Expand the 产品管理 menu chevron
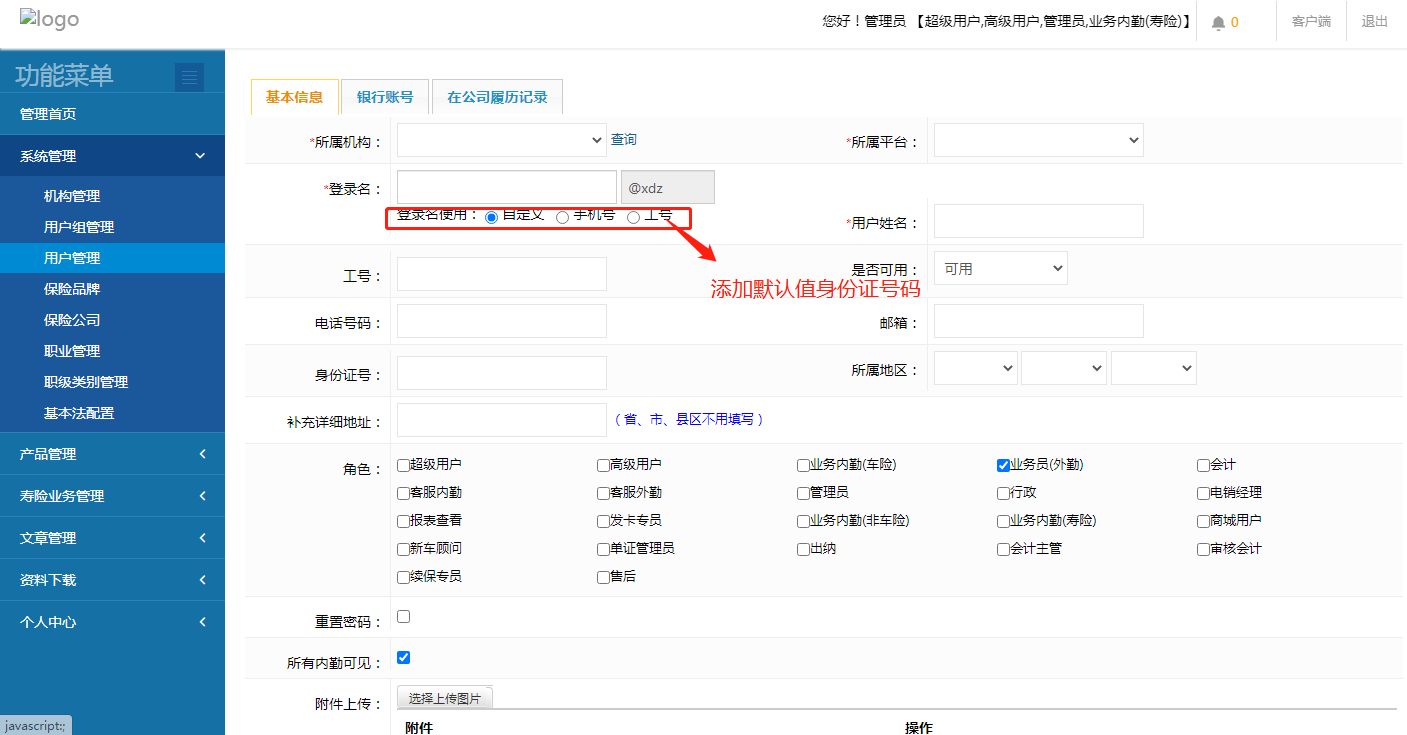 [202, 454]
